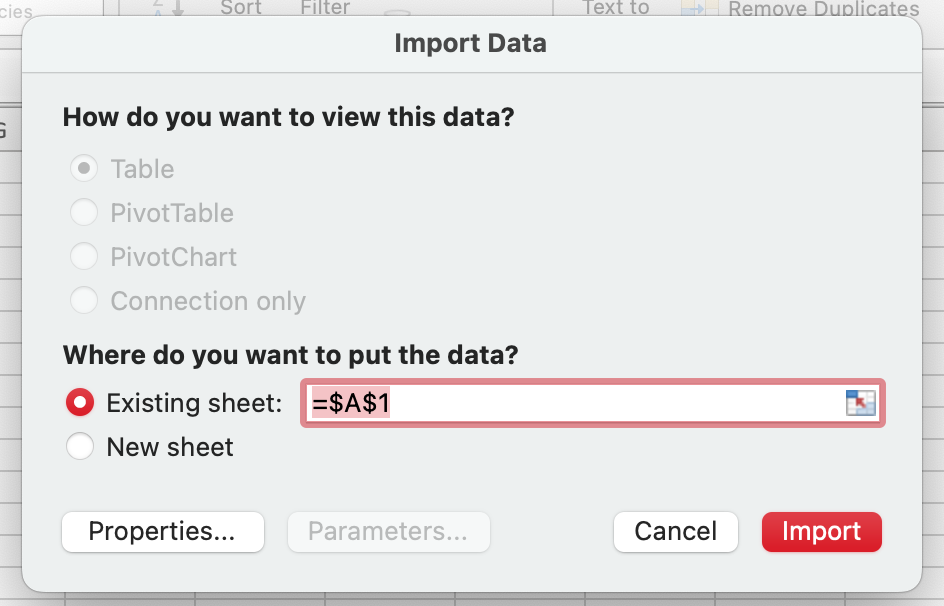Click Filter in the ribbon
The width and height of the screenshot is (944, 606).
[x=325, y=8]
